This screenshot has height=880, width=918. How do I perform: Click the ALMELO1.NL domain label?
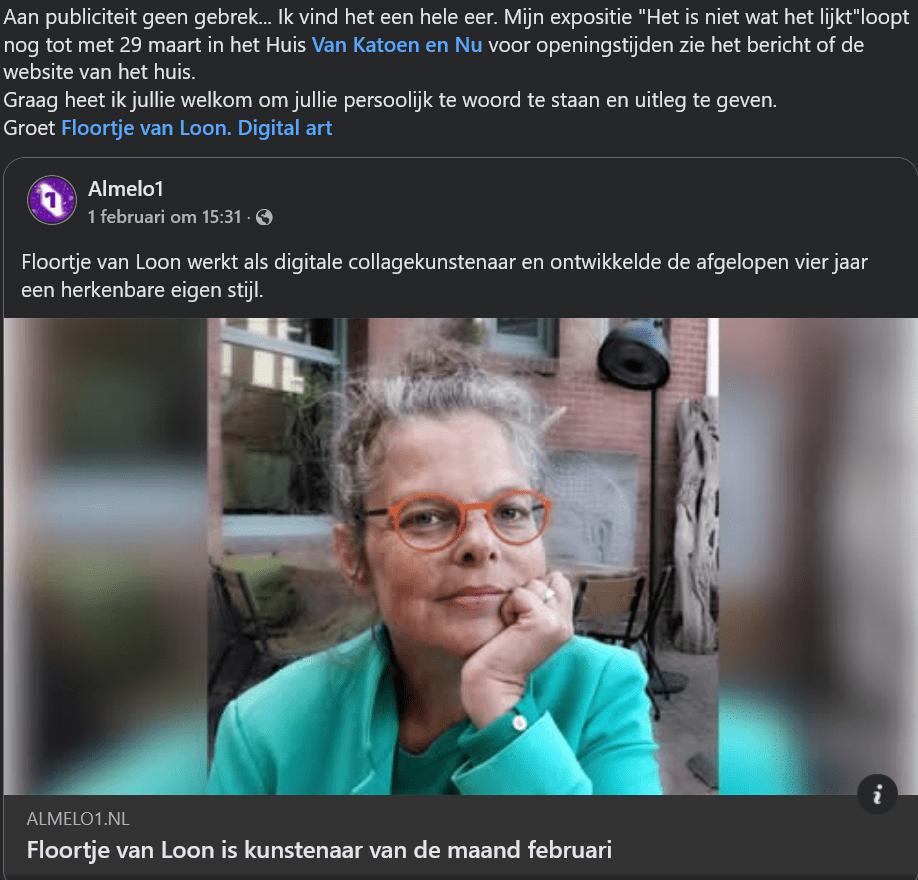pos(78,819)
